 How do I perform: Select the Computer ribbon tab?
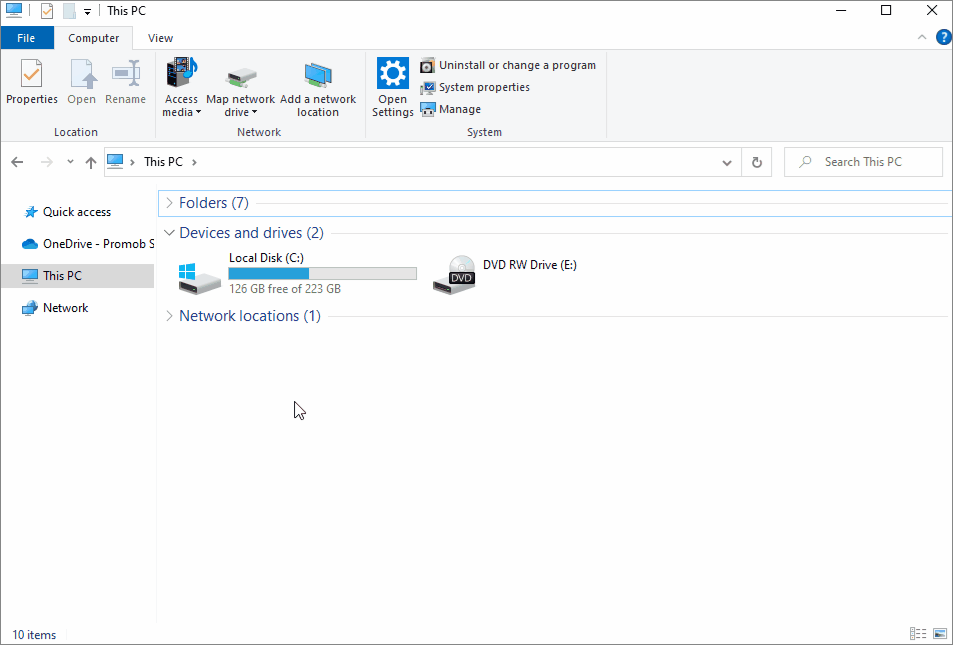click(x=94, y=38)
